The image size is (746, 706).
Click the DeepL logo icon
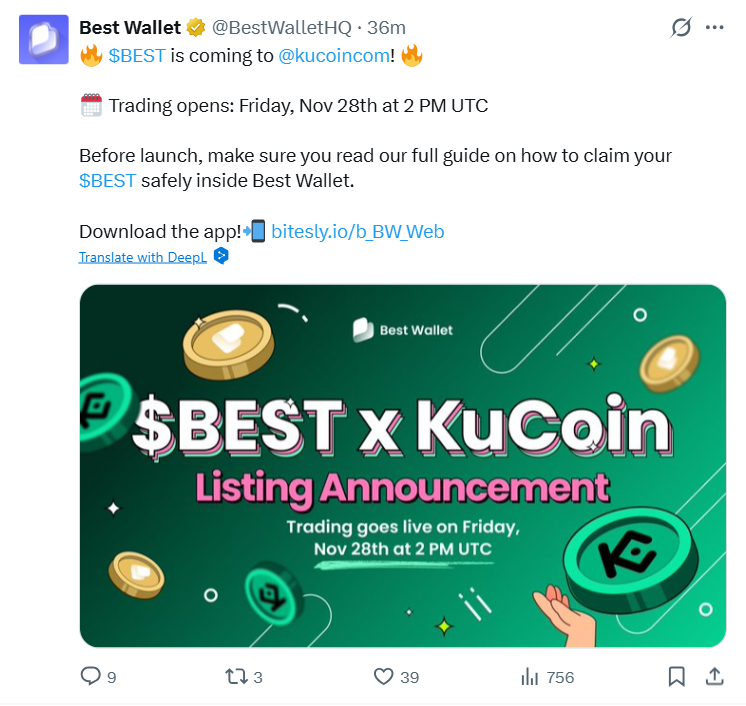[x=221, y=256]
